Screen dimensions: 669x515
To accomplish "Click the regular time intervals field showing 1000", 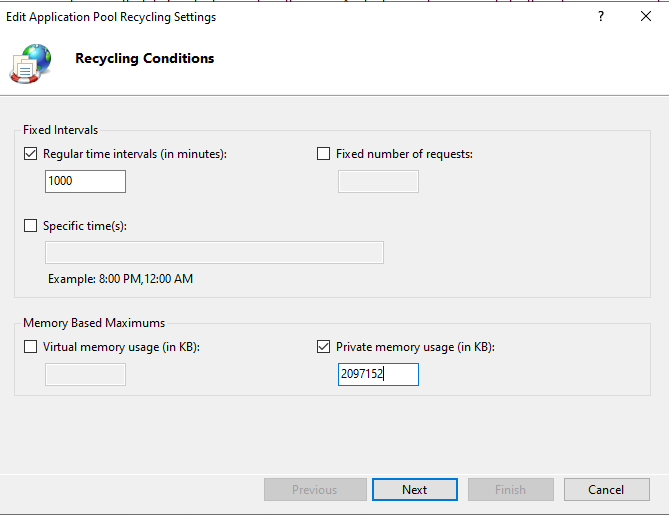I will pyautogui.click(x=85, y=181).
